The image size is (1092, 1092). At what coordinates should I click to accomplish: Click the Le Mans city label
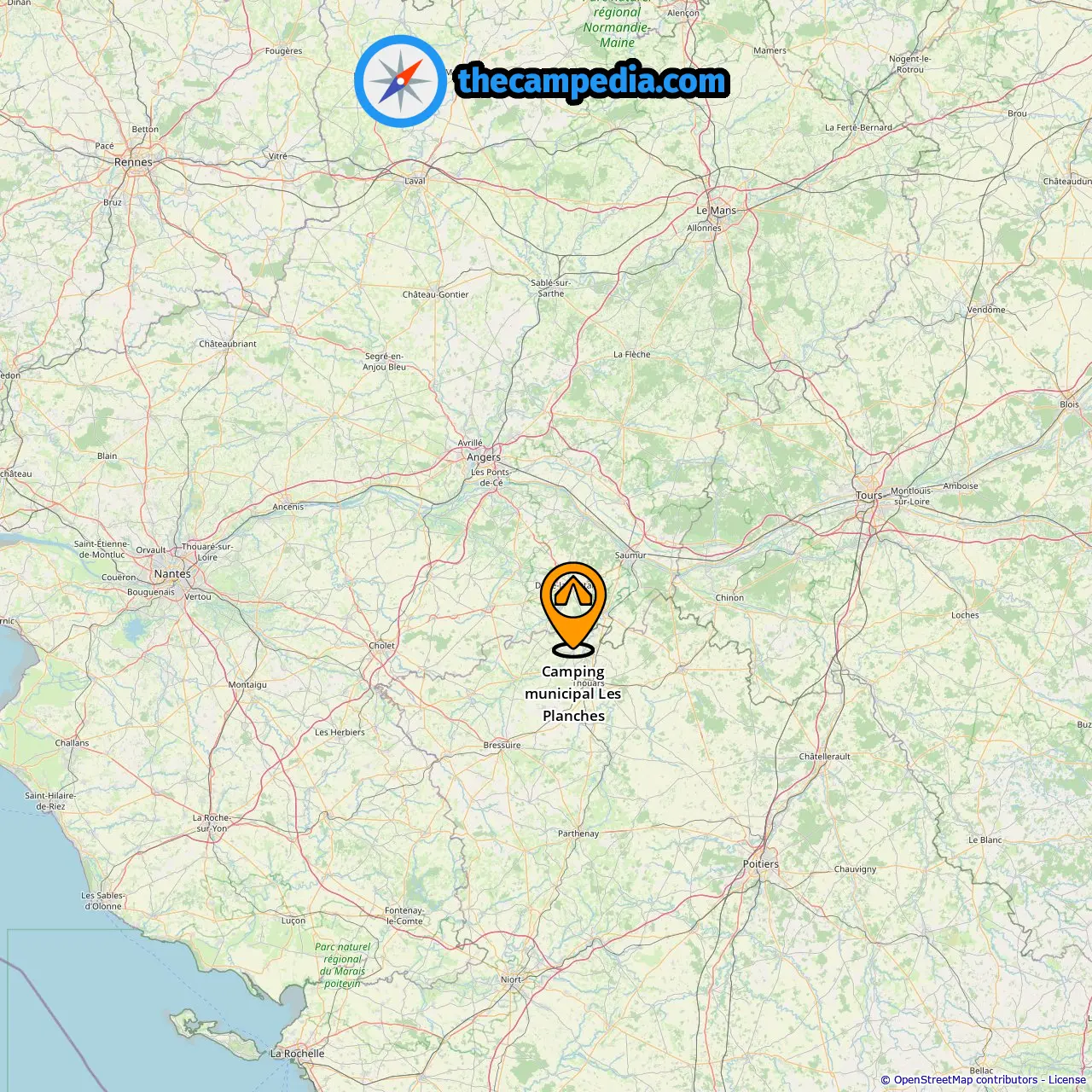716,211
